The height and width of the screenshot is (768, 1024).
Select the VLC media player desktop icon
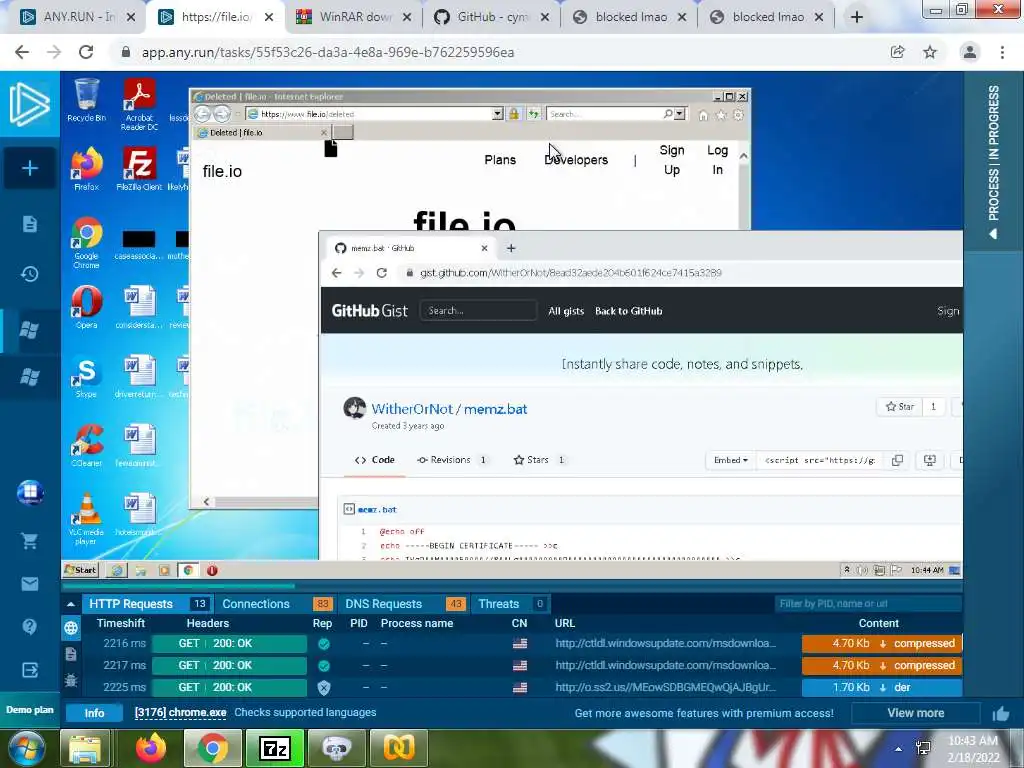[86, 519]
